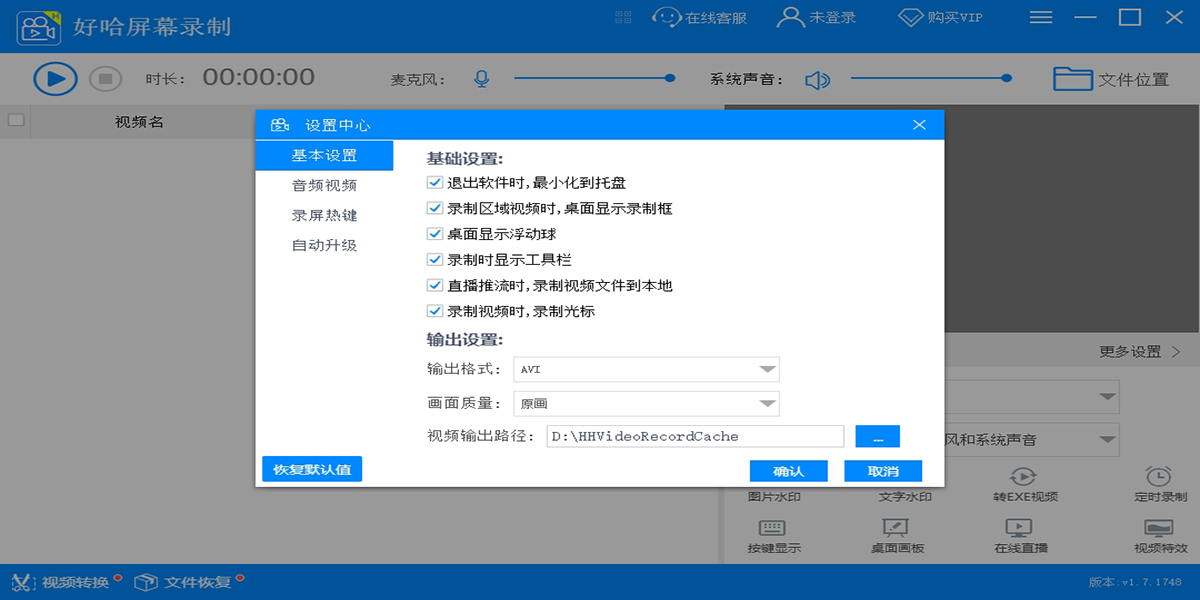1200x600 pixels.
Task: Click the 视频输出路径 input field
Action: (696, 436)
